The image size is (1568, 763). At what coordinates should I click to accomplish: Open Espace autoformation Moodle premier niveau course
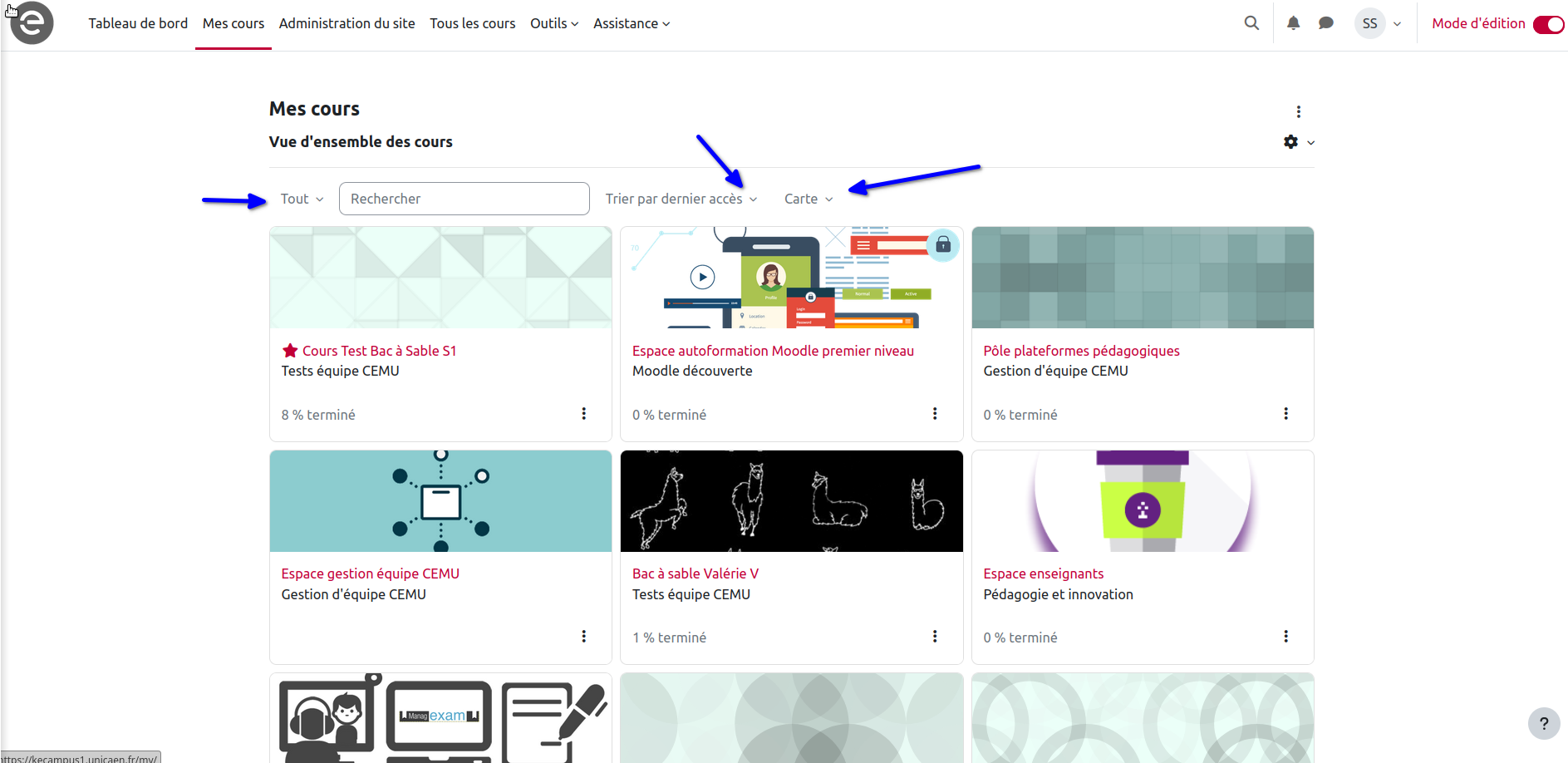(x=773, y=351)
